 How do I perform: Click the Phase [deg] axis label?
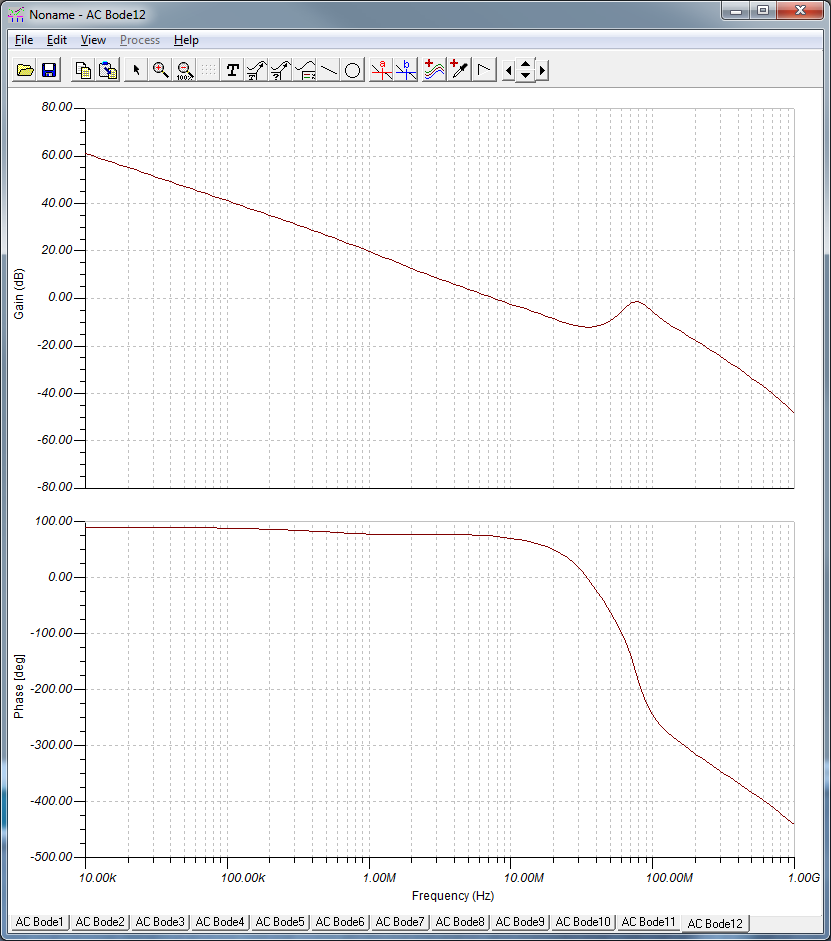pos(19,687)
